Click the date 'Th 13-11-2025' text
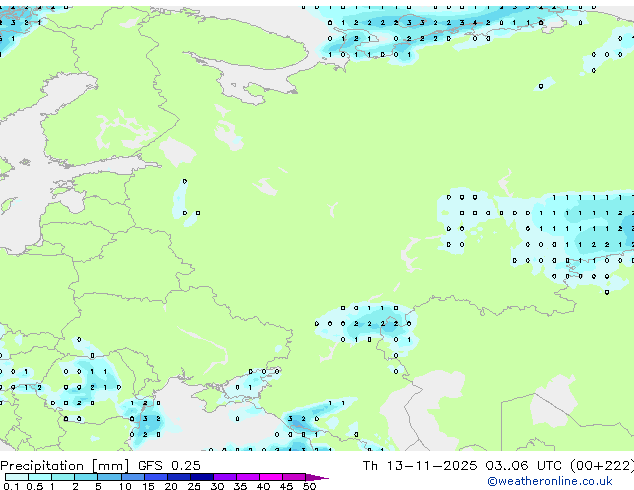Image resolution: width=634 pixels, height=490 pixels. coord(420,466)
